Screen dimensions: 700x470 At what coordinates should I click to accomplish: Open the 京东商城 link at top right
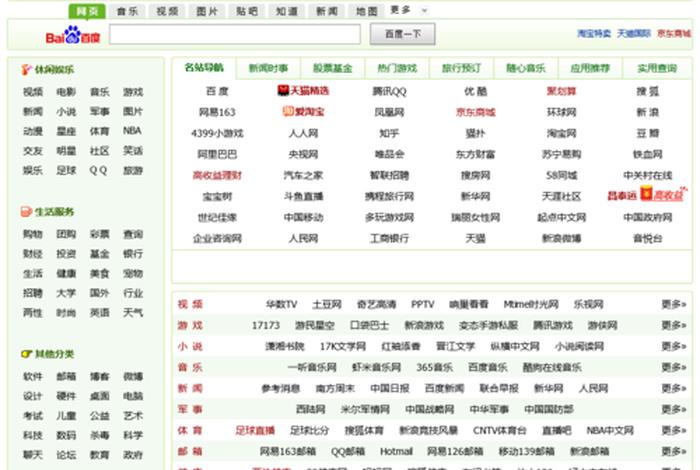(674, 33)
